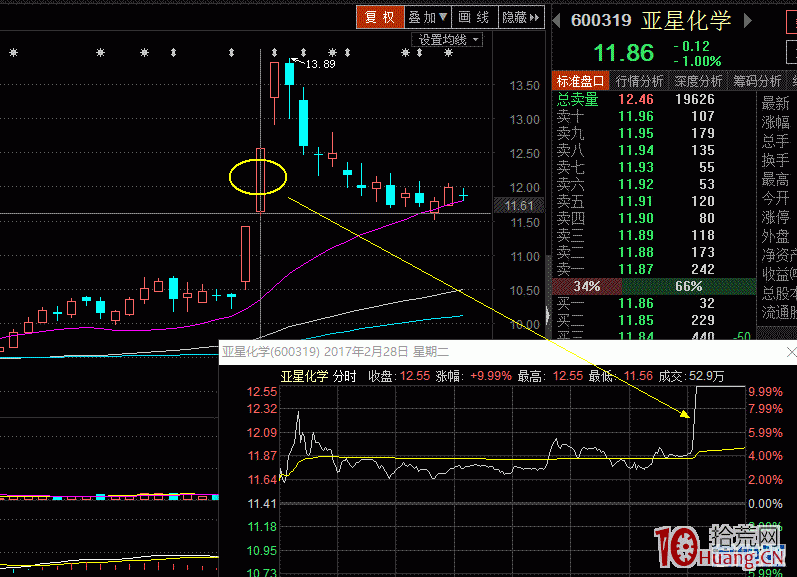
Task: Click the current price 11.86
Action: coord(624,53)
